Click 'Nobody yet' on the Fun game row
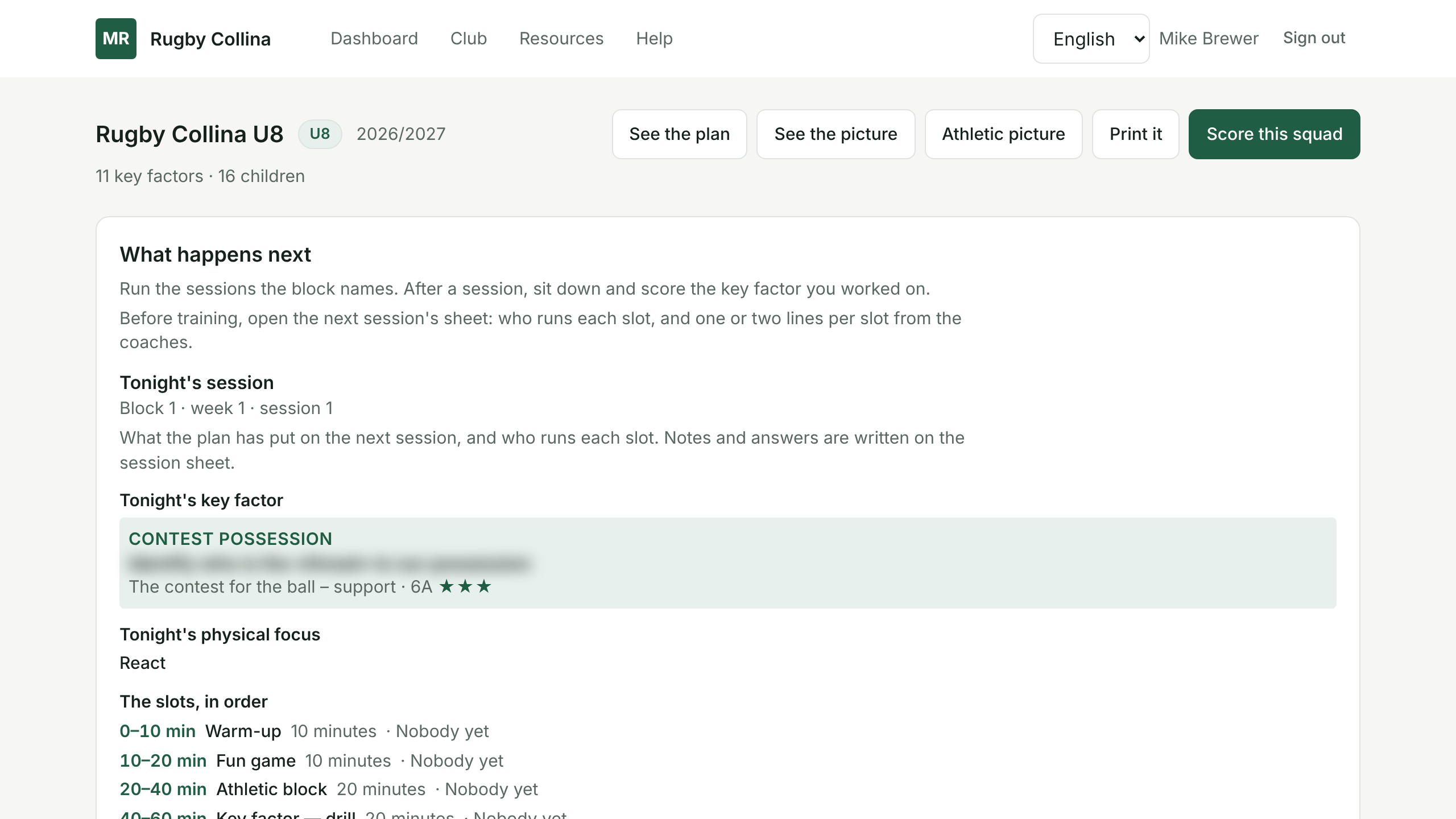 (457, 761)
